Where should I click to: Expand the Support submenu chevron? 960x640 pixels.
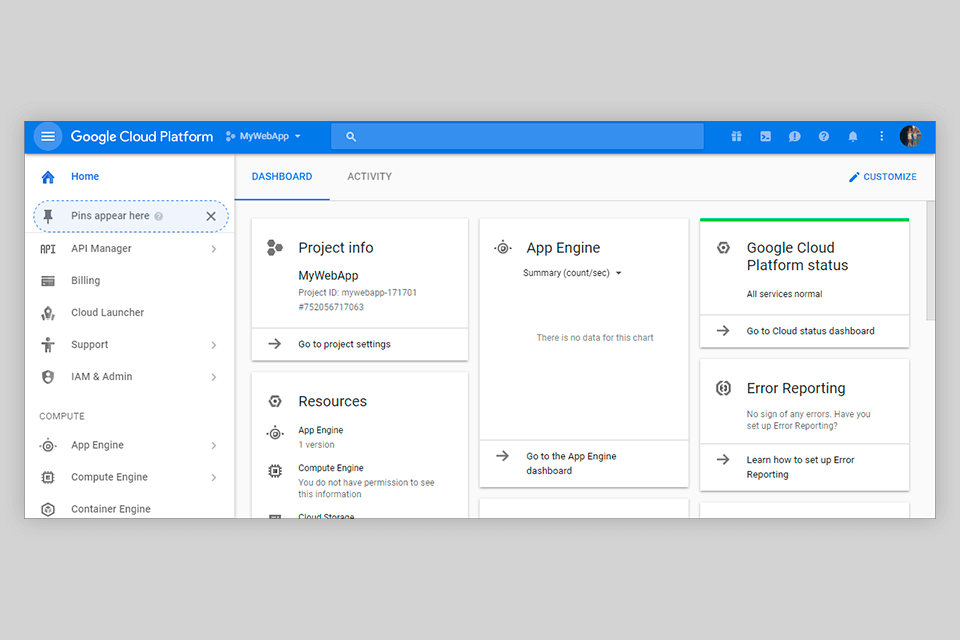pos(214,345)
